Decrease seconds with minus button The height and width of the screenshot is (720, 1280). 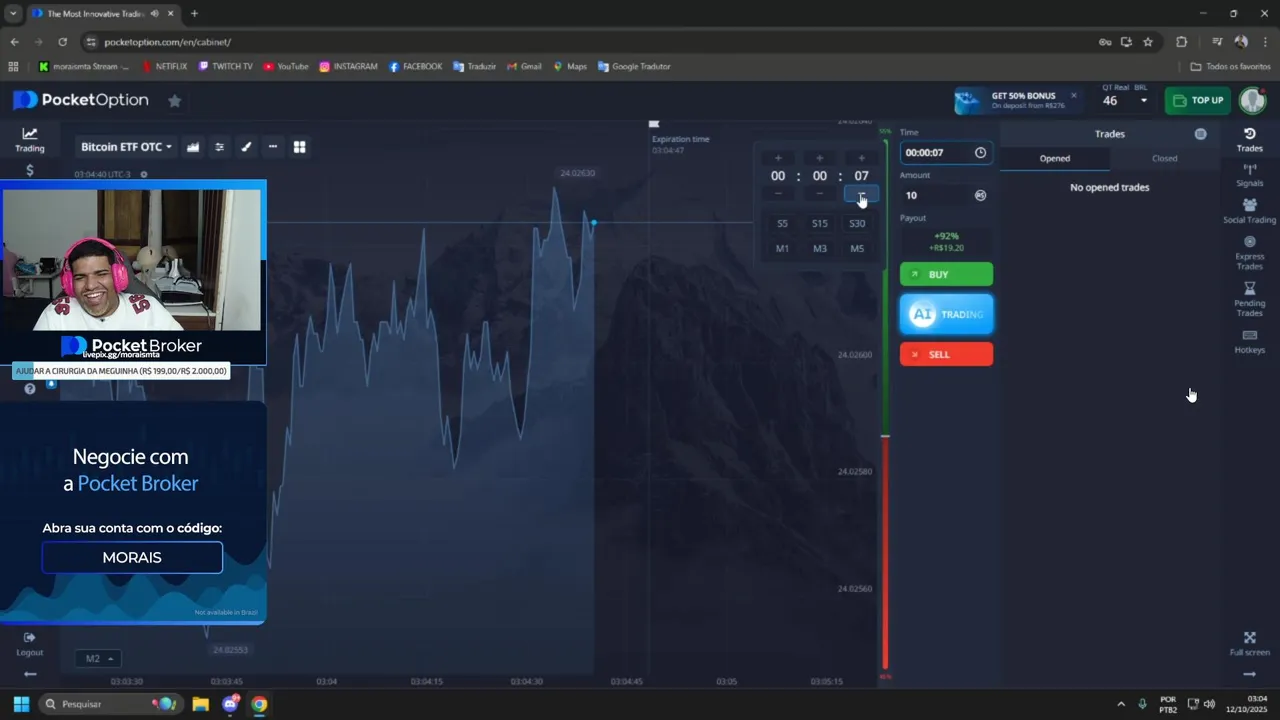click(861, 194)
